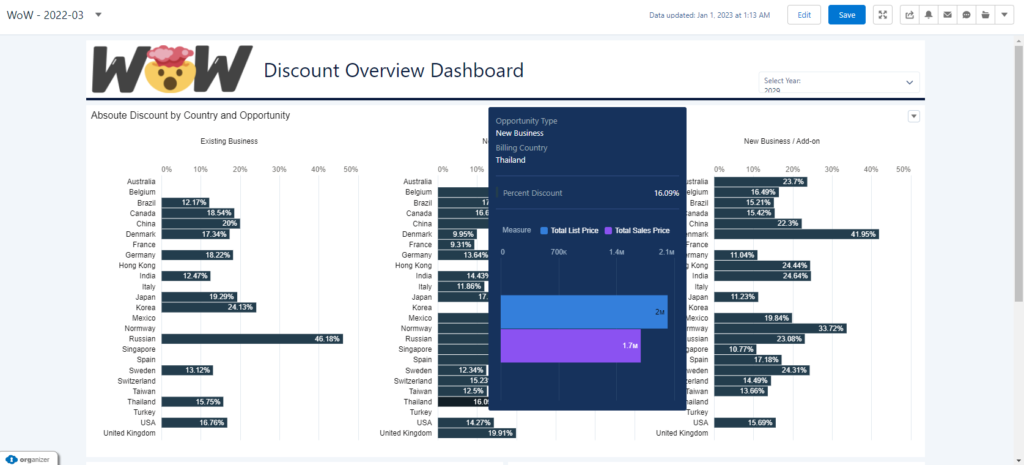Click the folder icon in toolbar
The width and height of the screenshot is (1024, 465).
pyautogui.click(x=985, y=15)
